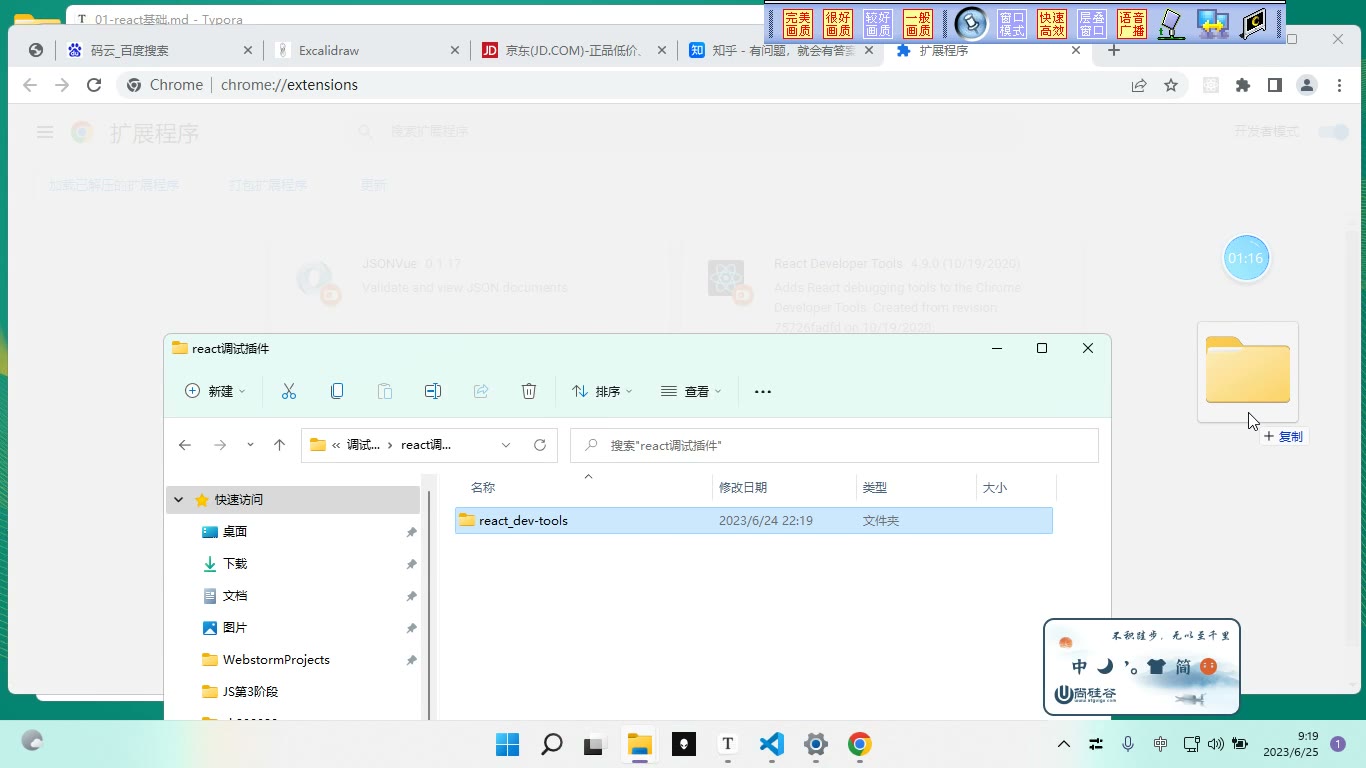Viewport: 1366px width, 768px height.
Task: Open the 新建 dropdown in Explorer
Action: tap(215, 391)
